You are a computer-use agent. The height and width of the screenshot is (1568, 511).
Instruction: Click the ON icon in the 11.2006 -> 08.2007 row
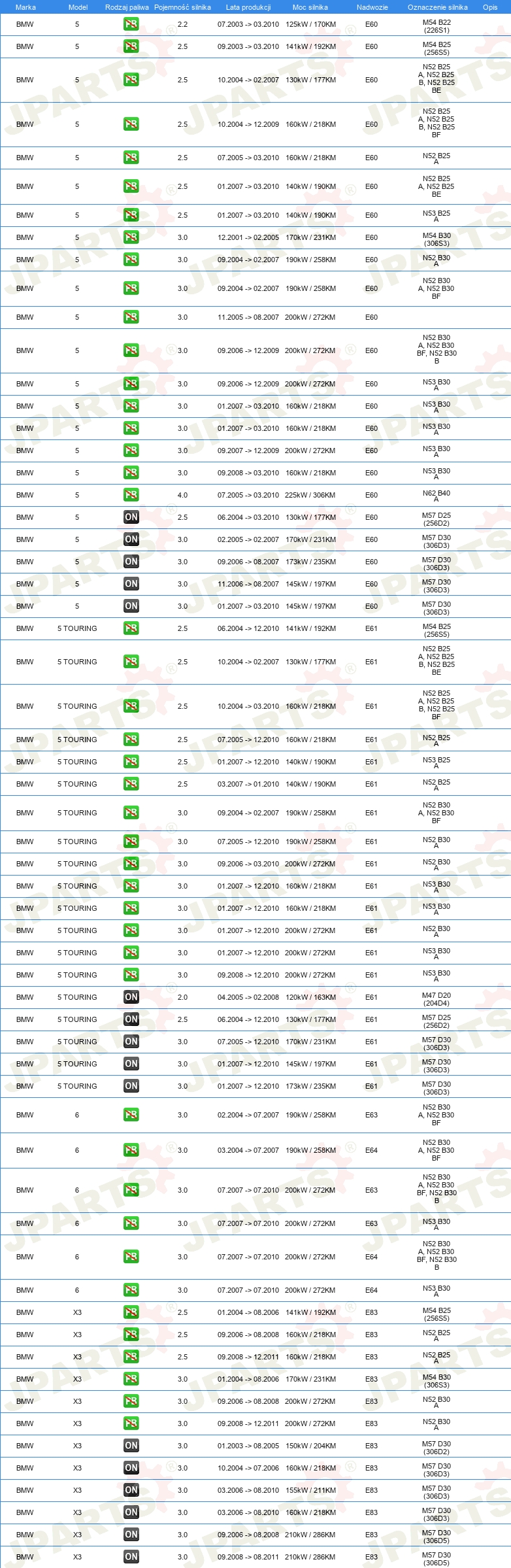[x=131, y=584]
